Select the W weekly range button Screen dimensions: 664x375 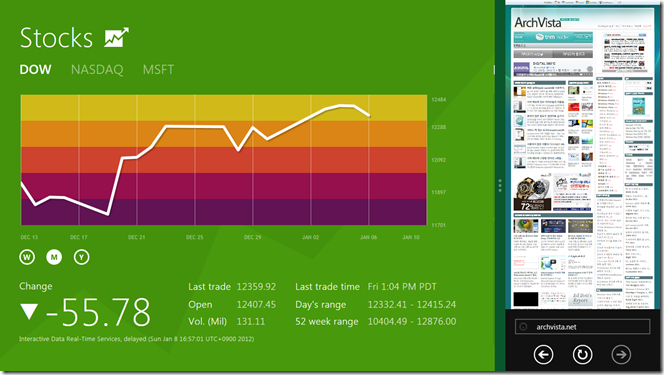point(27,257)
